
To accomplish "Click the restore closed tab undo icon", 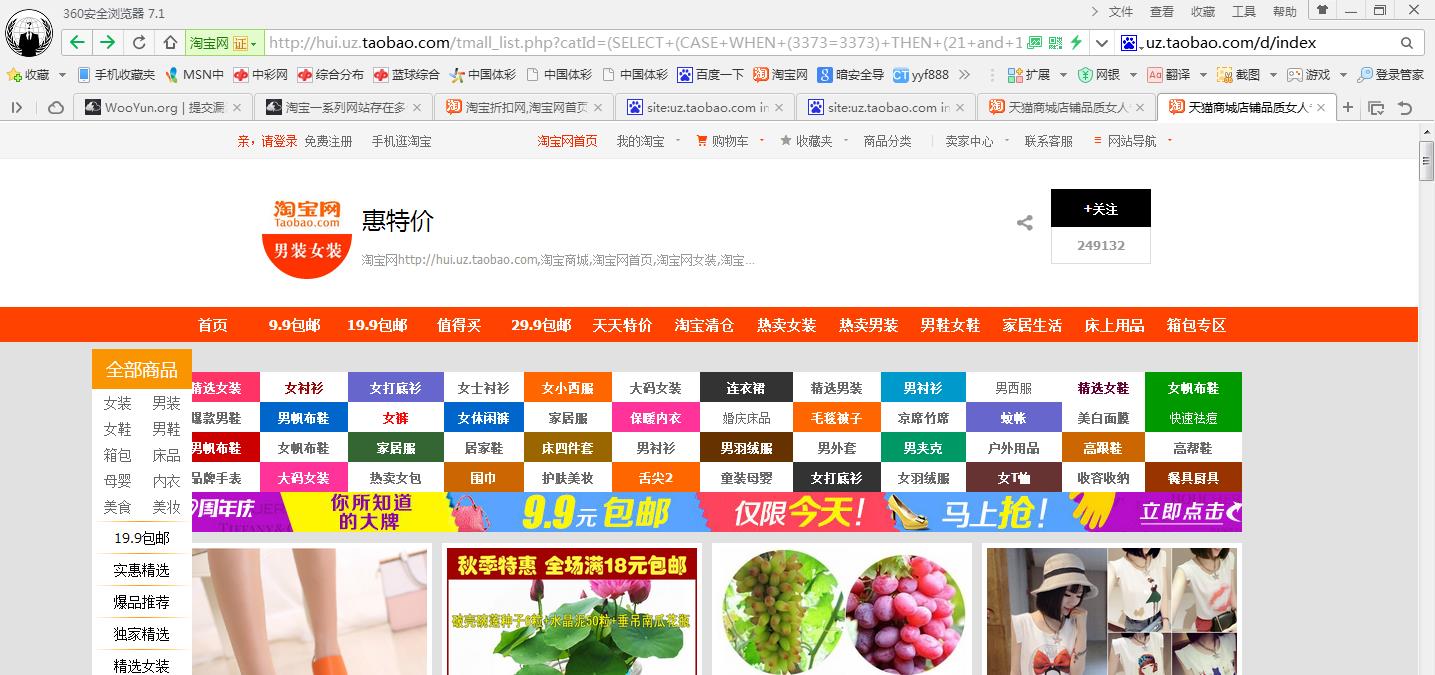I will (1405, 108).
